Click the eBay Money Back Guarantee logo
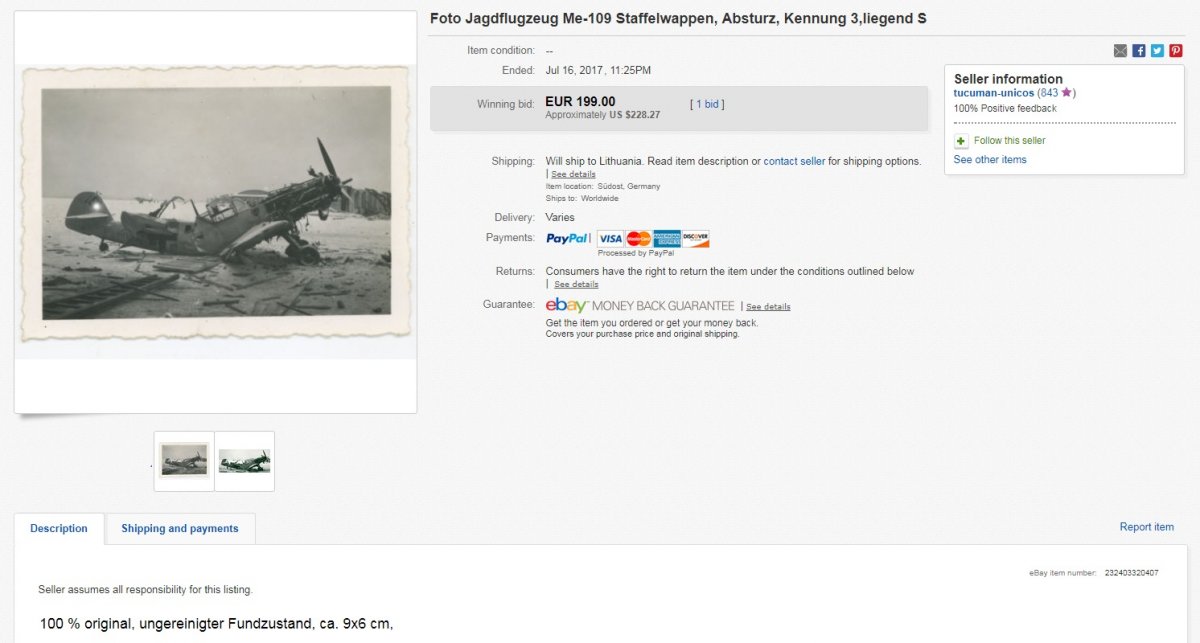 click(x=640, y=306)
